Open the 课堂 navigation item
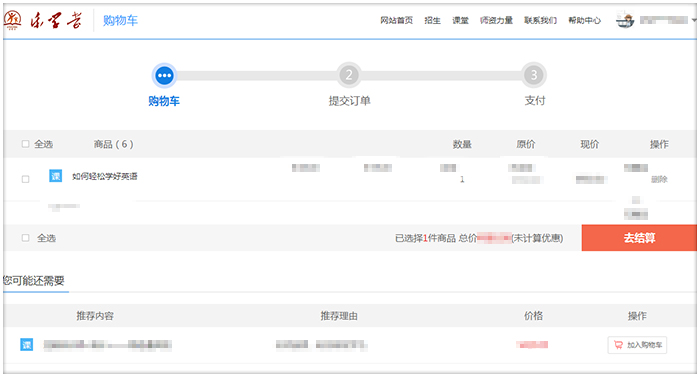The width and height of the screenshot is (700, 377). point(460,20)
